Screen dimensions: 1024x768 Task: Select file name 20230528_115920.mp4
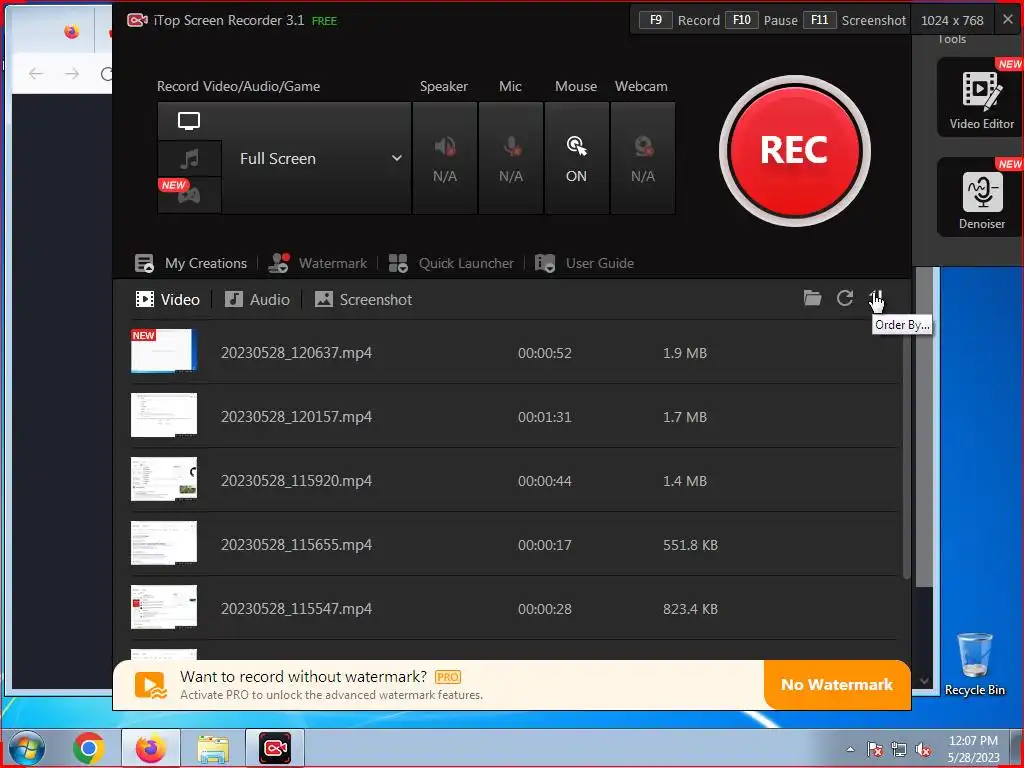[296, 481]
